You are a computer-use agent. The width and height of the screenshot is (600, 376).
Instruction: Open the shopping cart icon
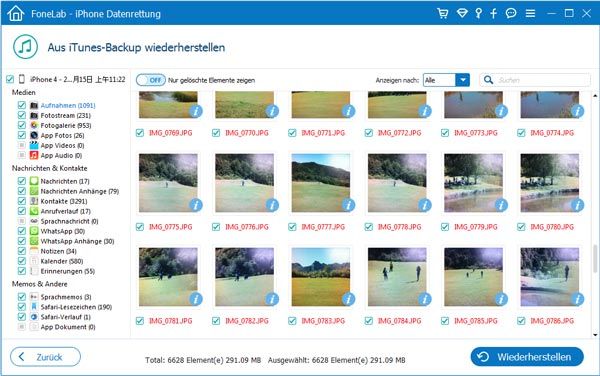[443, 14]
